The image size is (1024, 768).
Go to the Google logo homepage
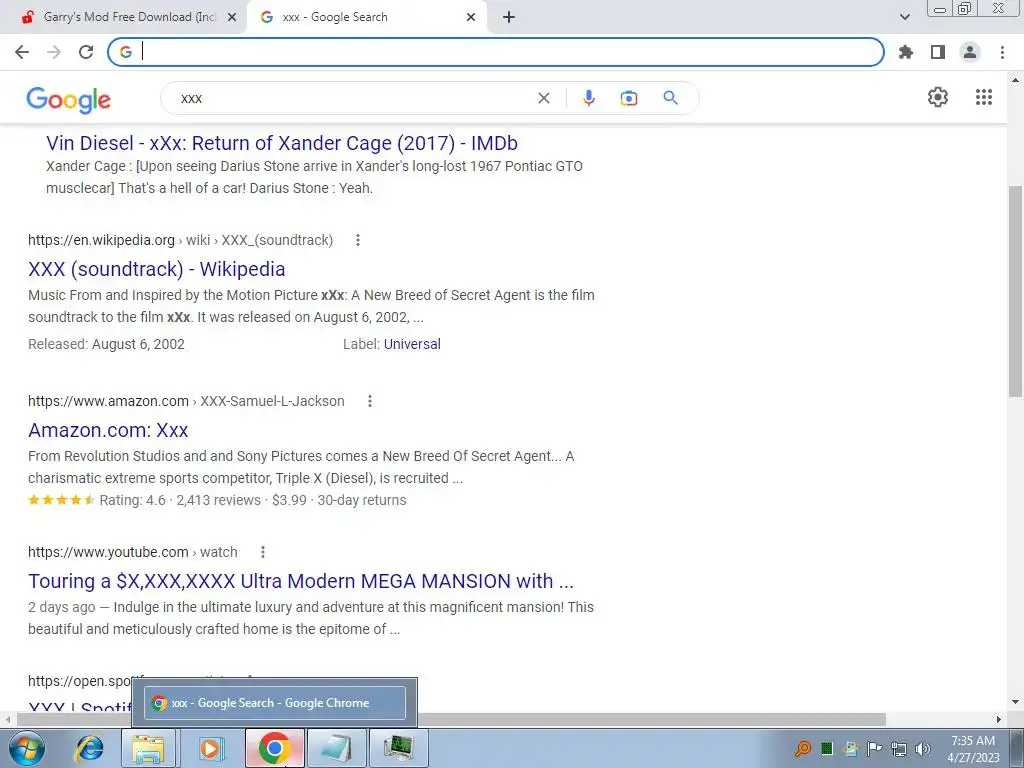click(x=69, y=99)
